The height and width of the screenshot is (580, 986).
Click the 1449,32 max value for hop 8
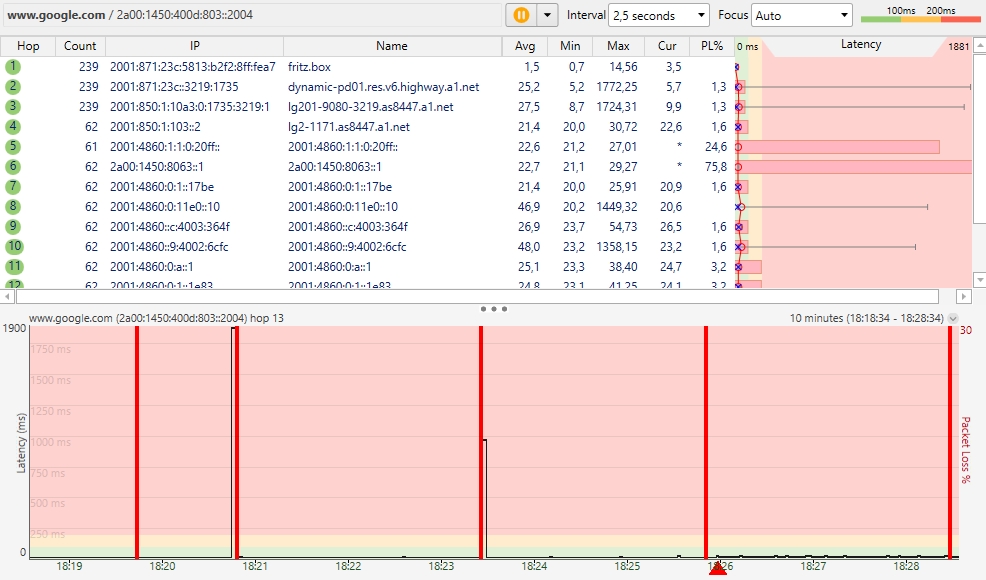click(x=617, y=207)
